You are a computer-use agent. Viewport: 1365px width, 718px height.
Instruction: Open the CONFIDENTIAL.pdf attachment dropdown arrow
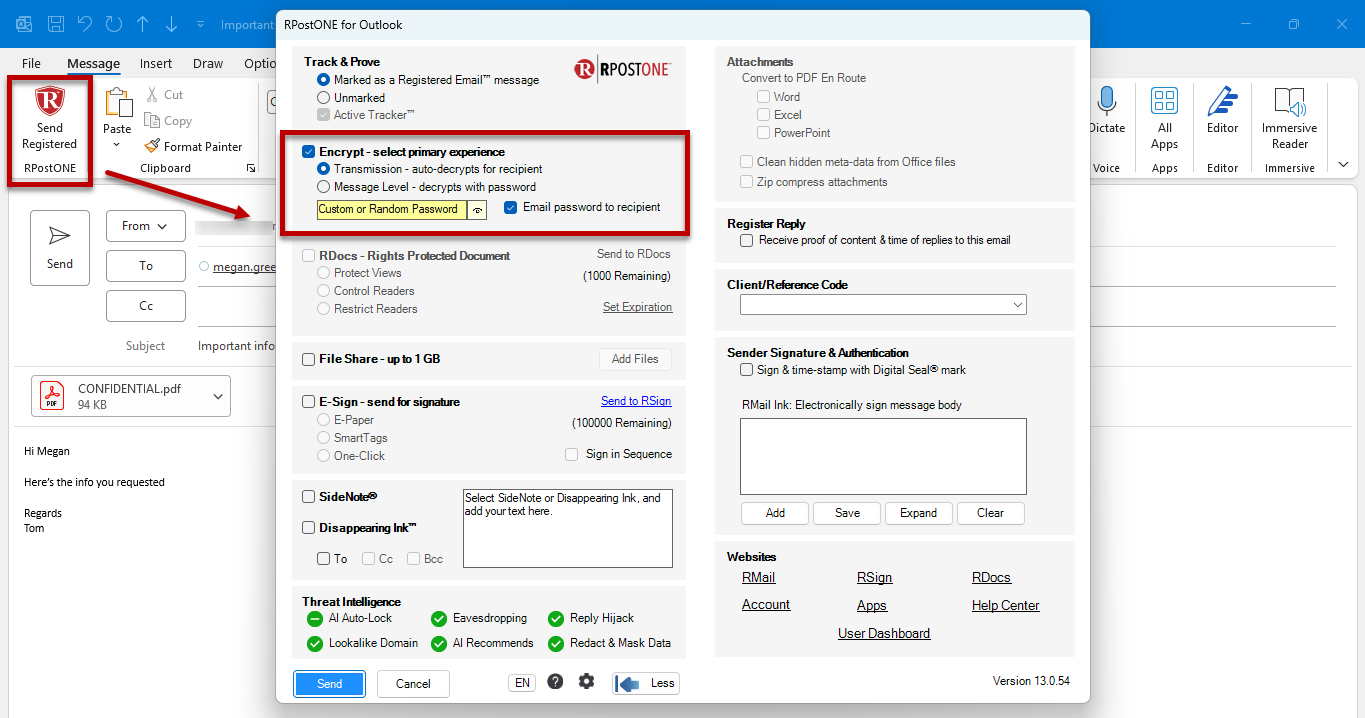pos(218,397)
